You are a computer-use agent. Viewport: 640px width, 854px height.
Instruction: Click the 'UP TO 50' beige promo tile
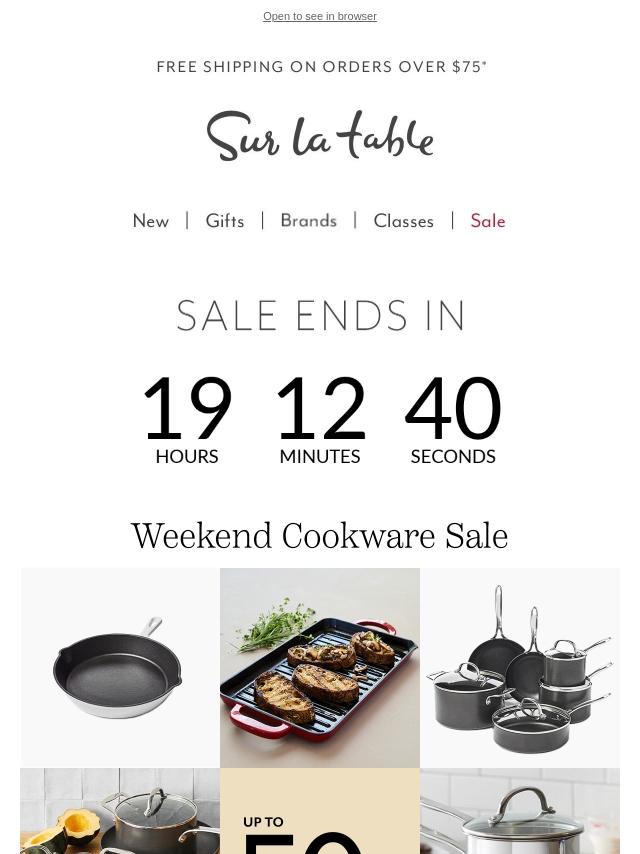[x=320, y=811]
